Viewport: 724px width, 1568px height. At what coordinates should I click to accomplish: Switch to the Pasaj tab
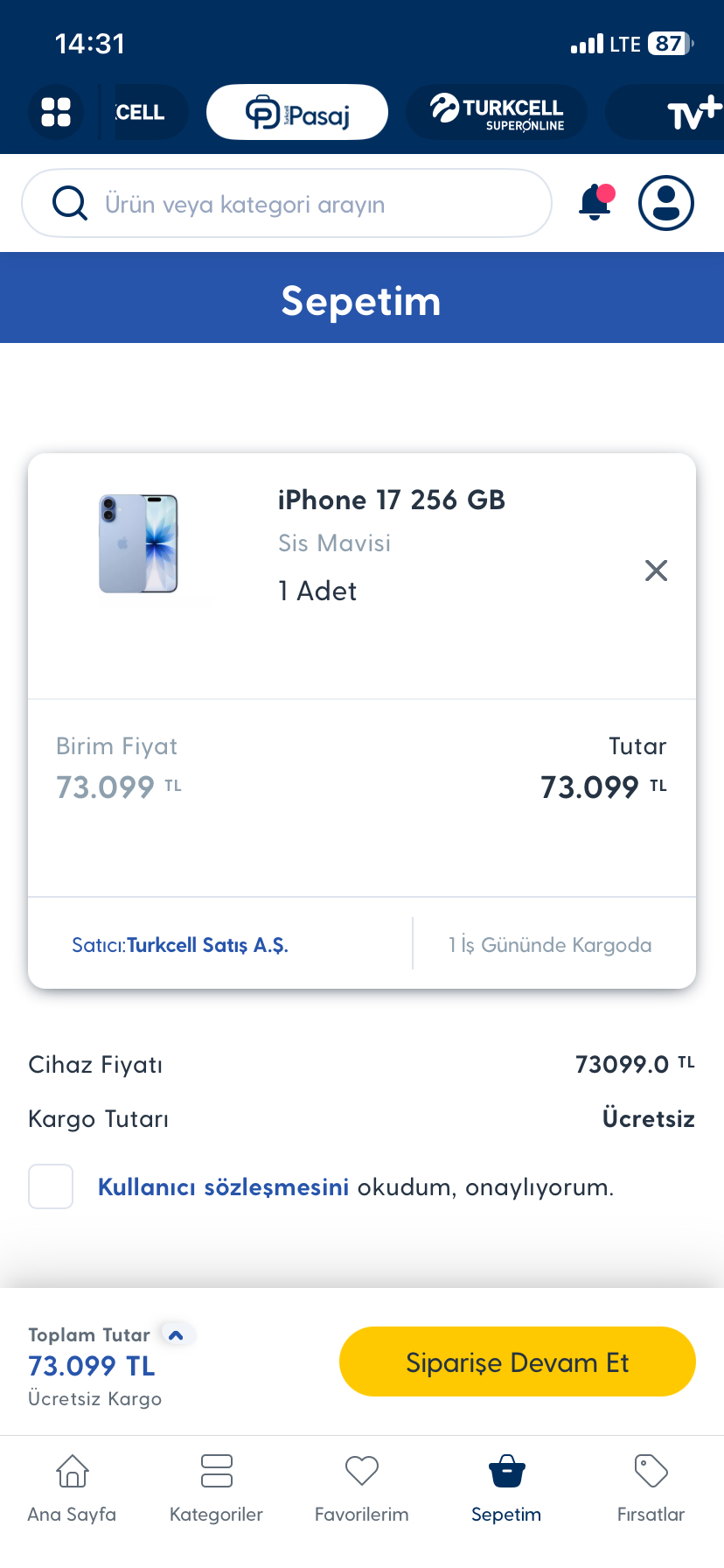pos(297,112)
